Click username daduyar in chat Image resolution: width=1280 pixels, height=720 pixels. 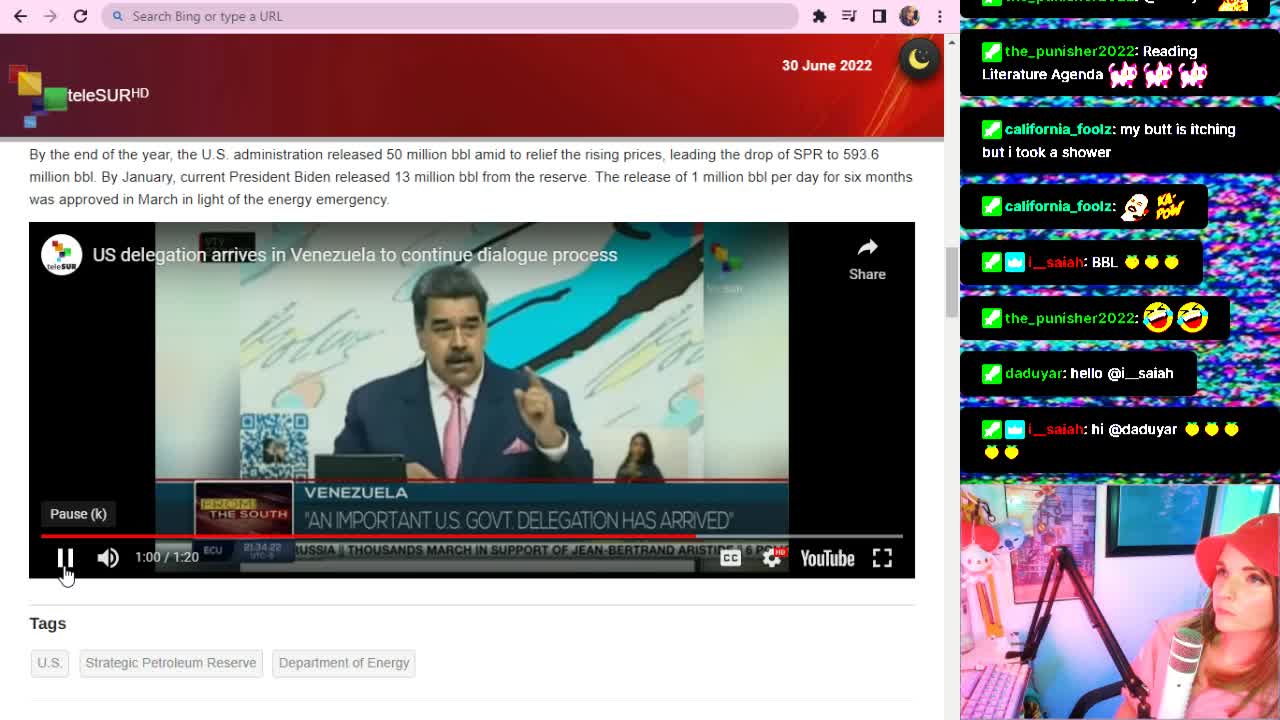[1034, 373]
